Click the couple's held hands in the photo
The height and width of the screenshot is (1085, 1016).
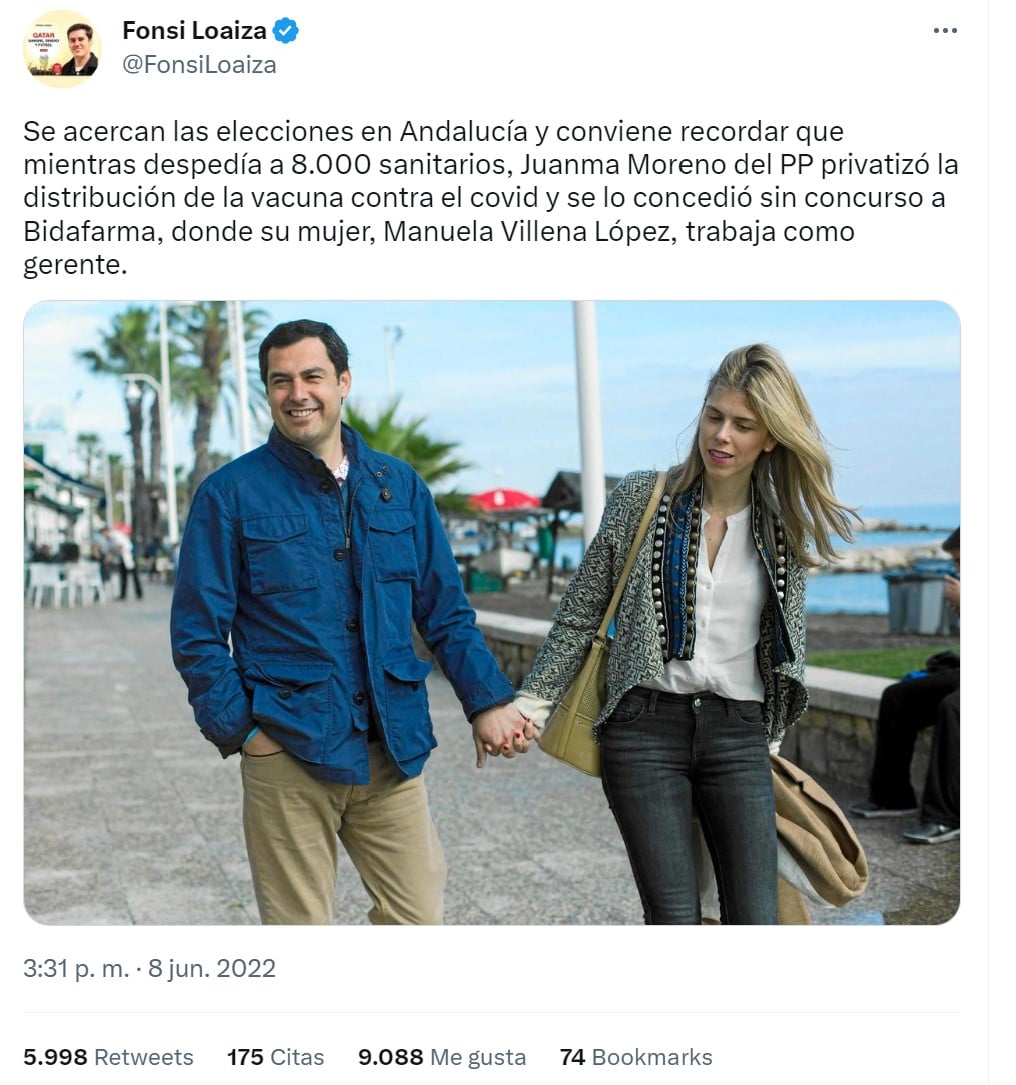click(503, 733)
